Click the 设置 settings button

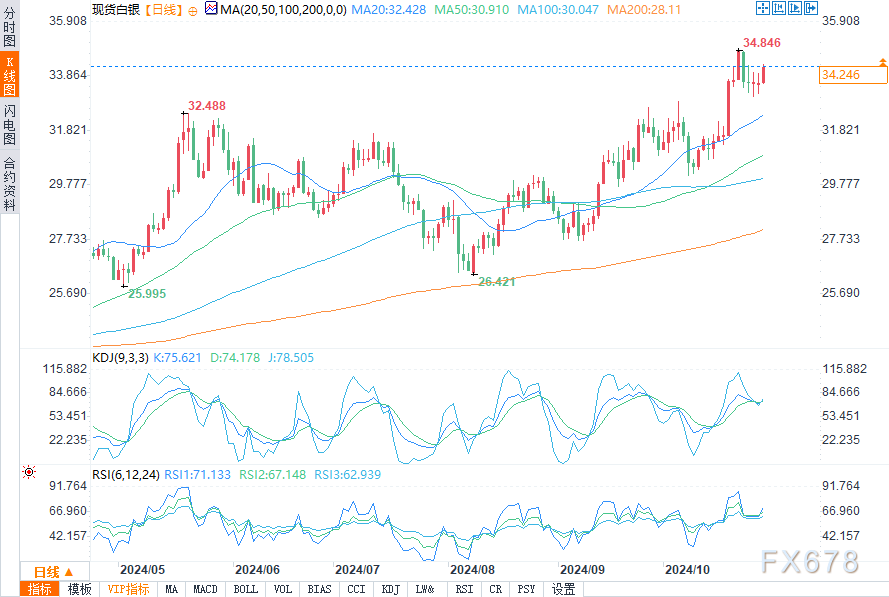click(563, 589)
